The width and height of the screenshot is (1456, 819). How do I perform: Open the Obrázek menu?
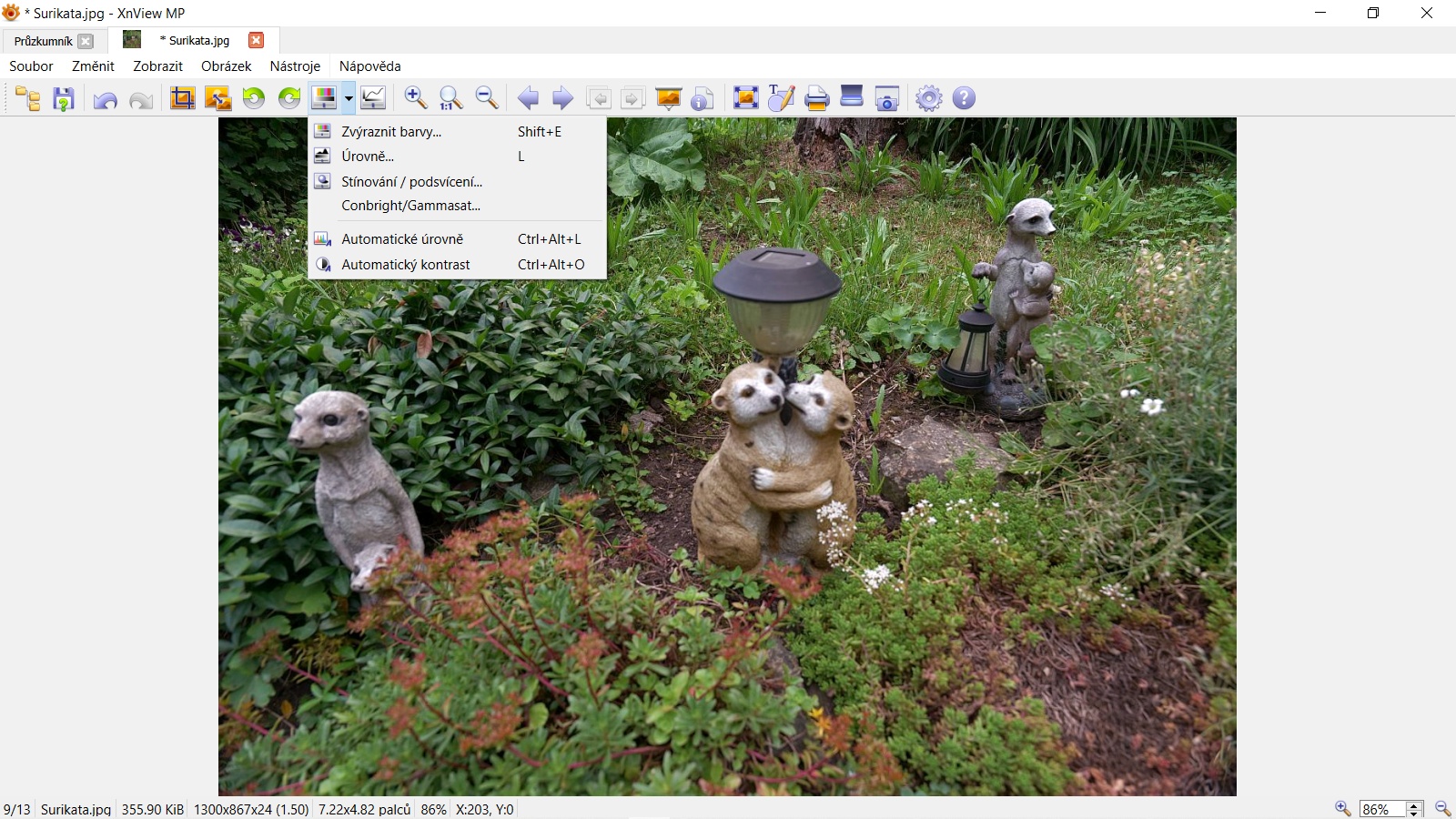point(226,66)
